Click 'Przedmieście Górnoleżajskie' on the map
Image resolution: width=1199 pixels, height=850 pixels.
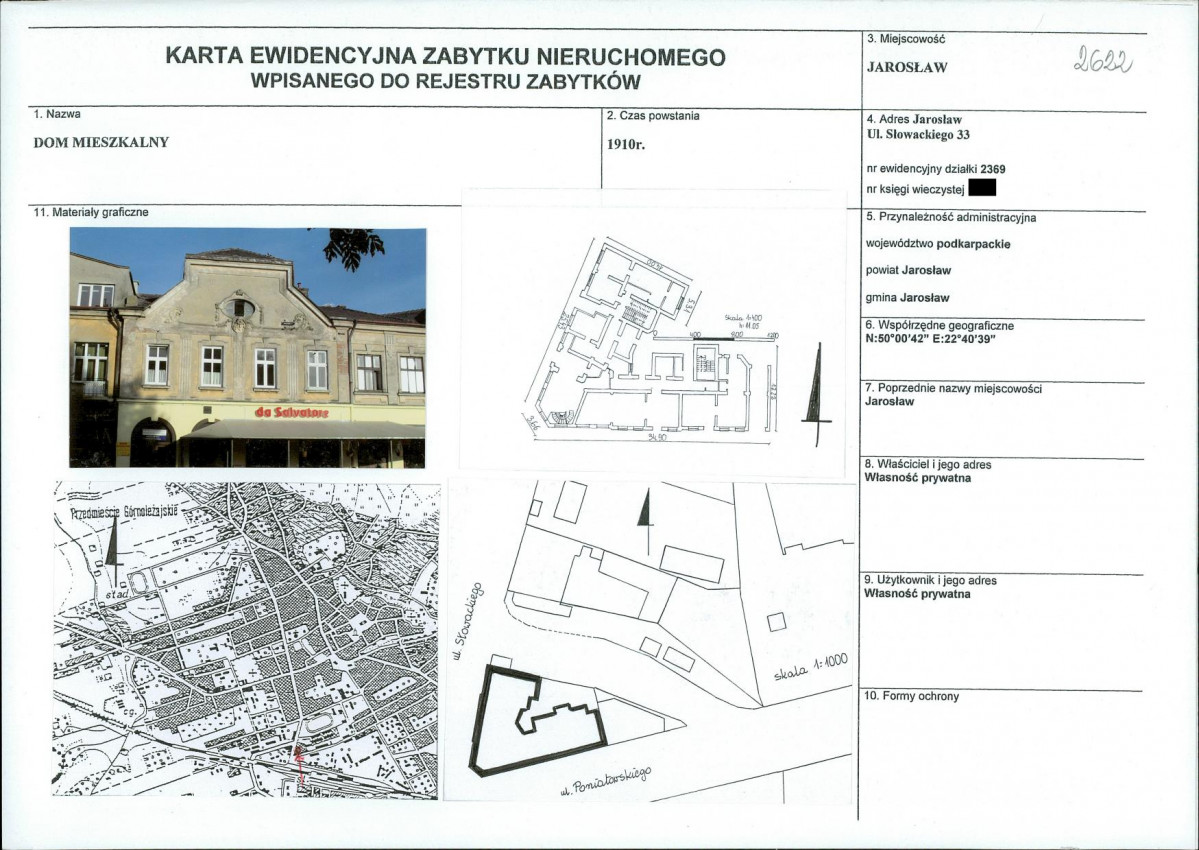click(x=124, y=512)
